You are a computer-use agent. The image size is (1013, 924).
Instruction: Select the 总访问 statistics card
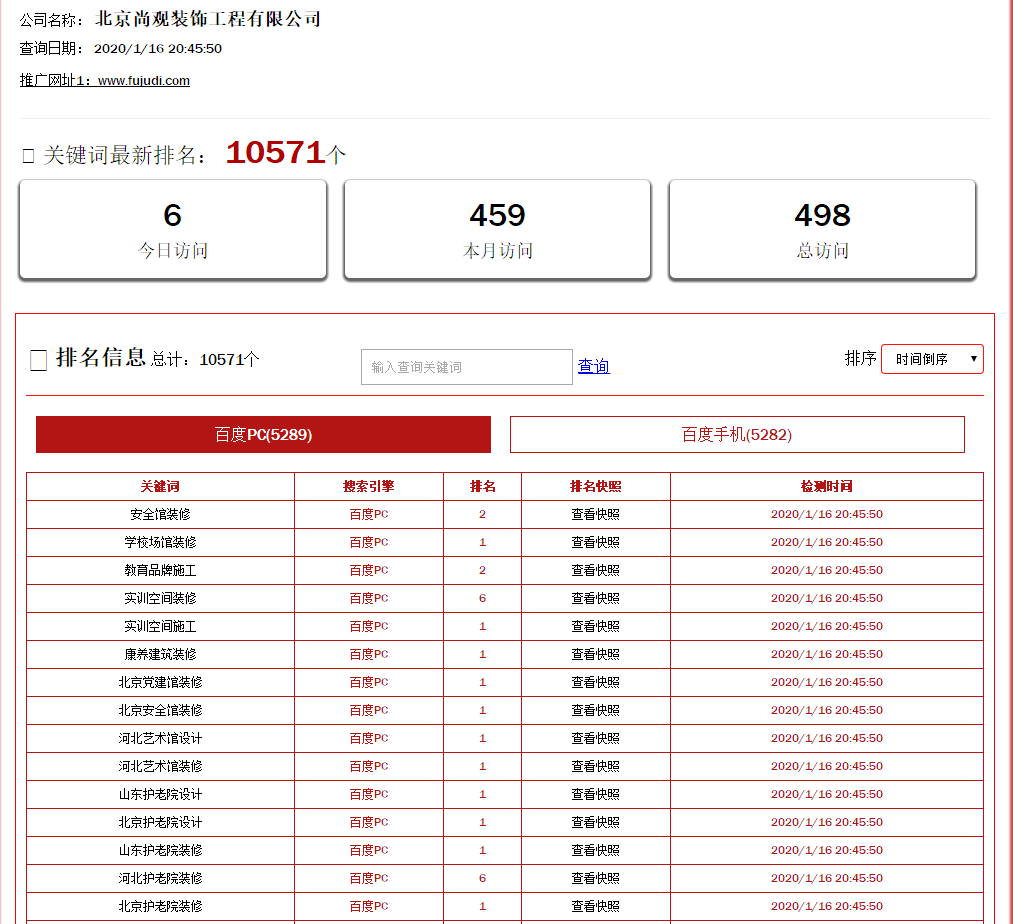click(x=822, y=230)
